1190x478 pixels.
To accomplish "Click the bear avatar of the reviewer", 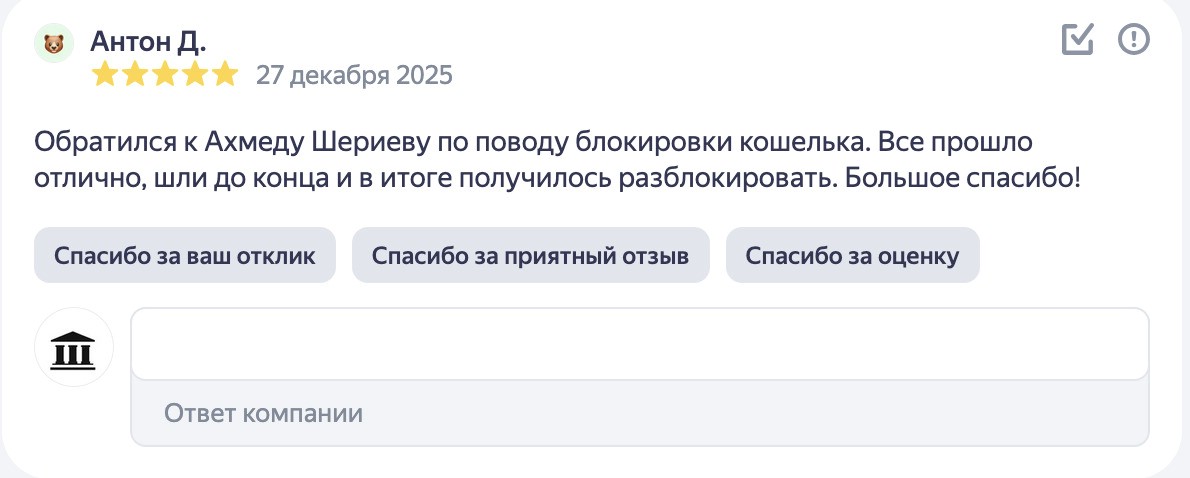I will [54, 45].
